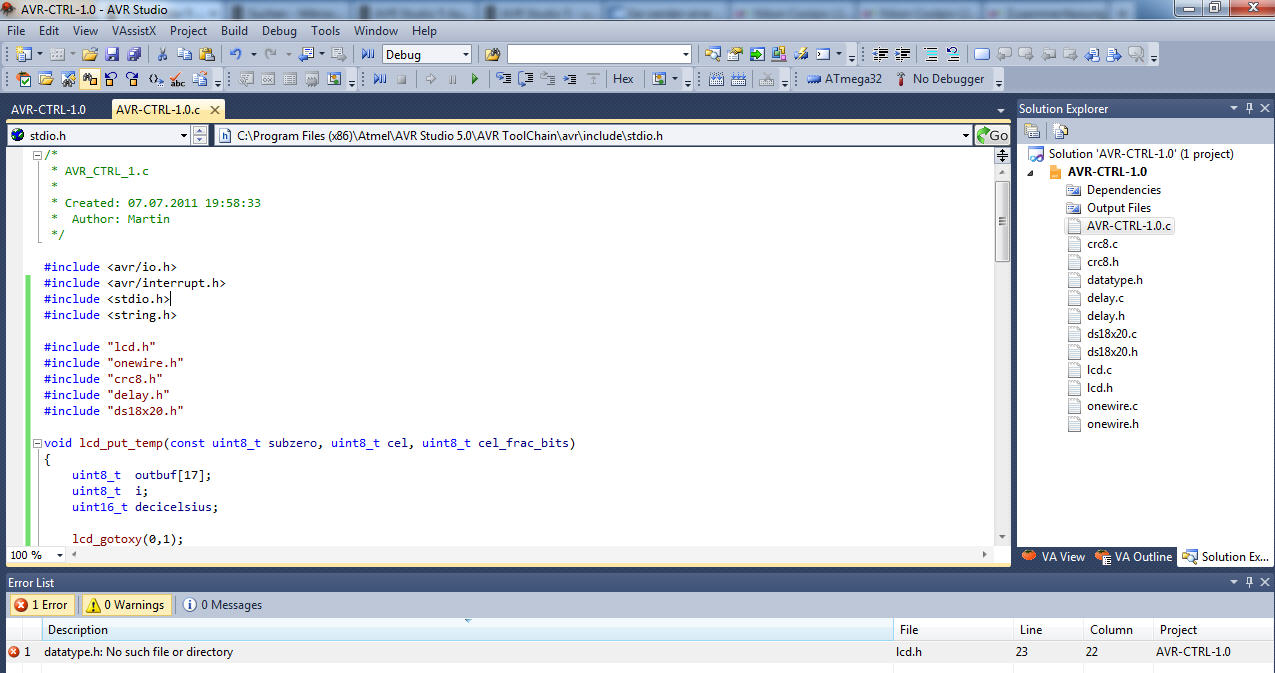
Task: Click the Cut icon on the toolbar
Action: (x=163, y=54)
